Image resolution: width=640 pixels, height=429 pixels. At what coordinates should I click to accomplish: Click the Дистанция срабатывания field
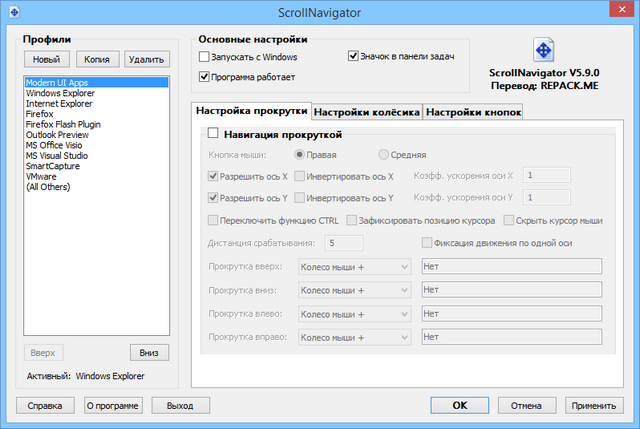[x=344, y=243]
